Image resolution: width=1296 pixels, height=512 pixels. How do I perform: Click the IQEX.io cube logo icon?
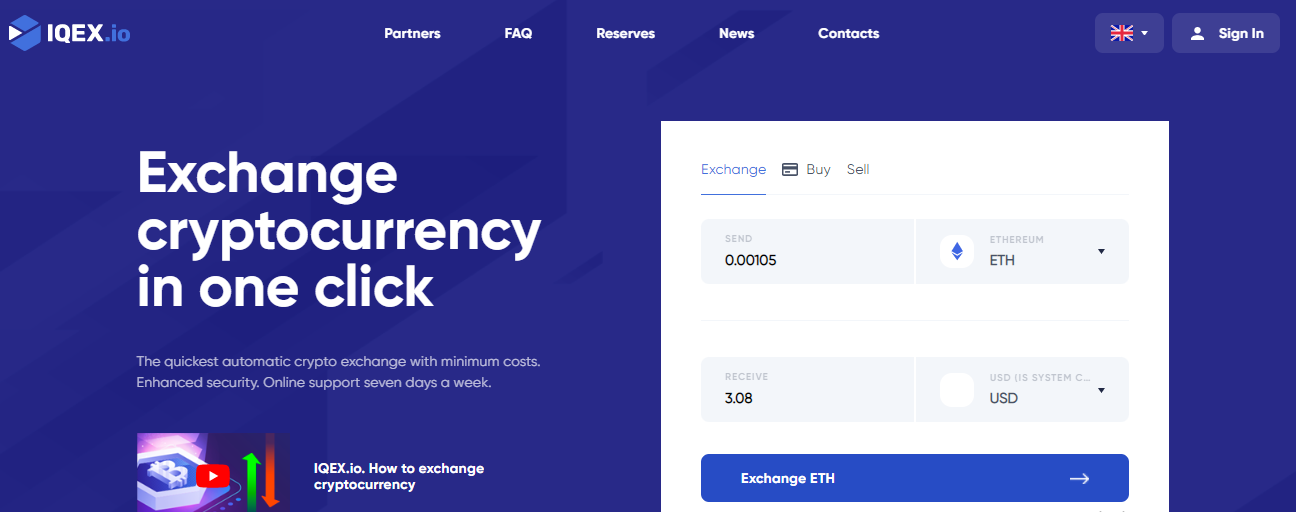pos(24,33)
